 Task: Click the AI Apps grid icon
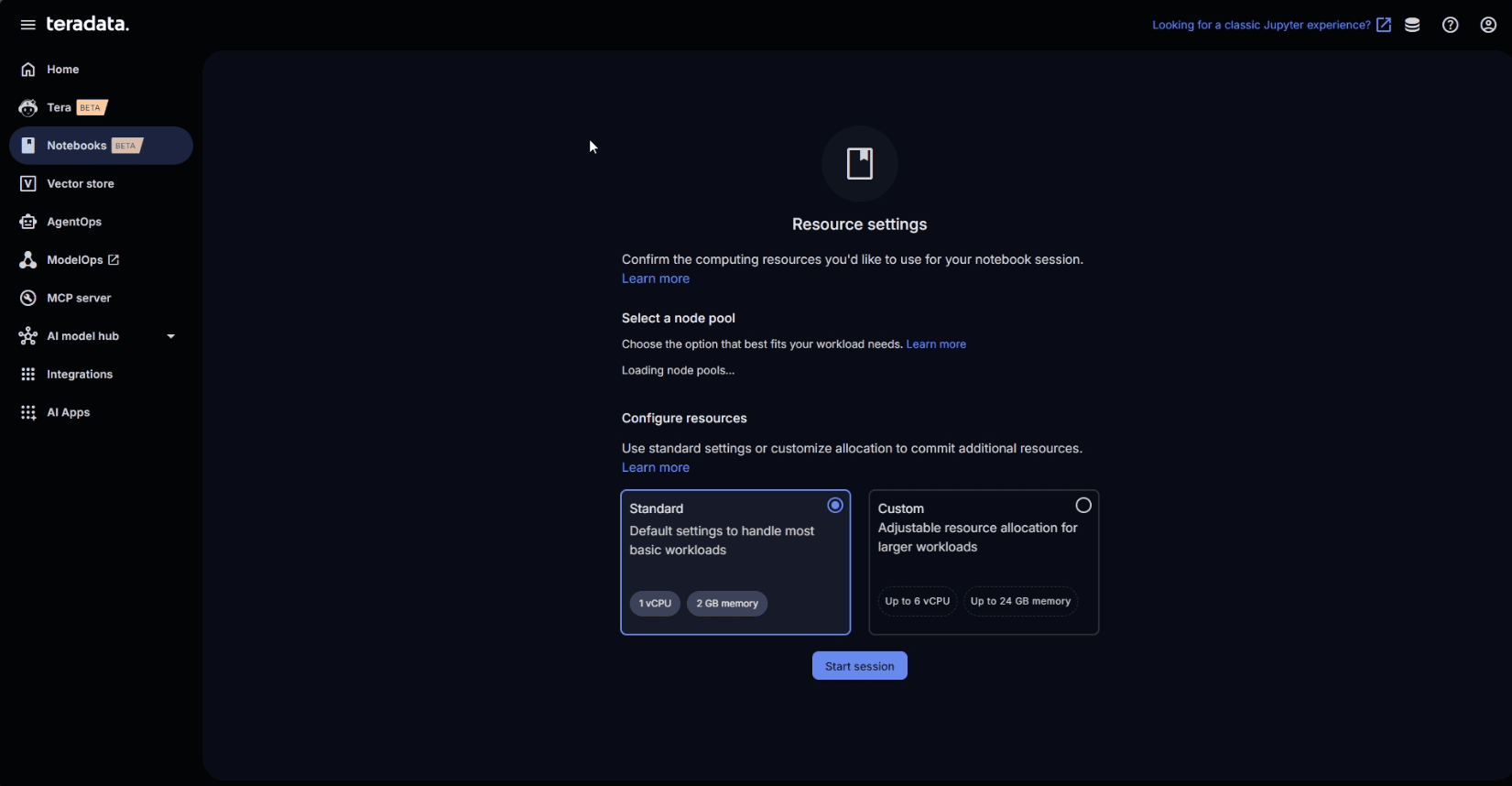coord(28,413)
